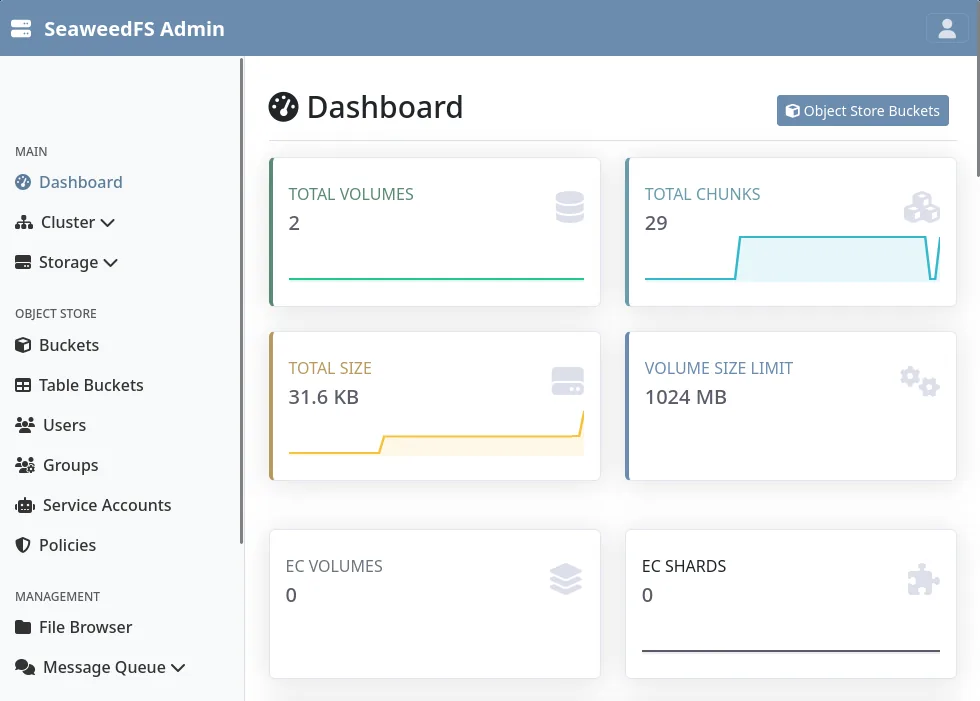Image resolution: width=980 pixels, height=701 pixels.
Task: Click the Storage drive icon in sidebar
Action: pyautogui.click(x=23, y=262)
